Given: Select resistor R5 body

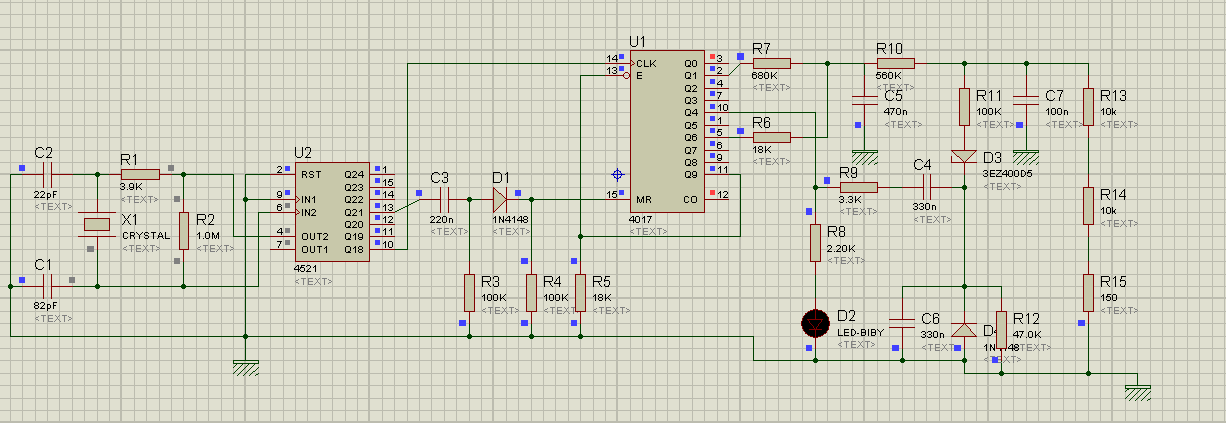Looking at the screenshot, I should tap(579, 292).
